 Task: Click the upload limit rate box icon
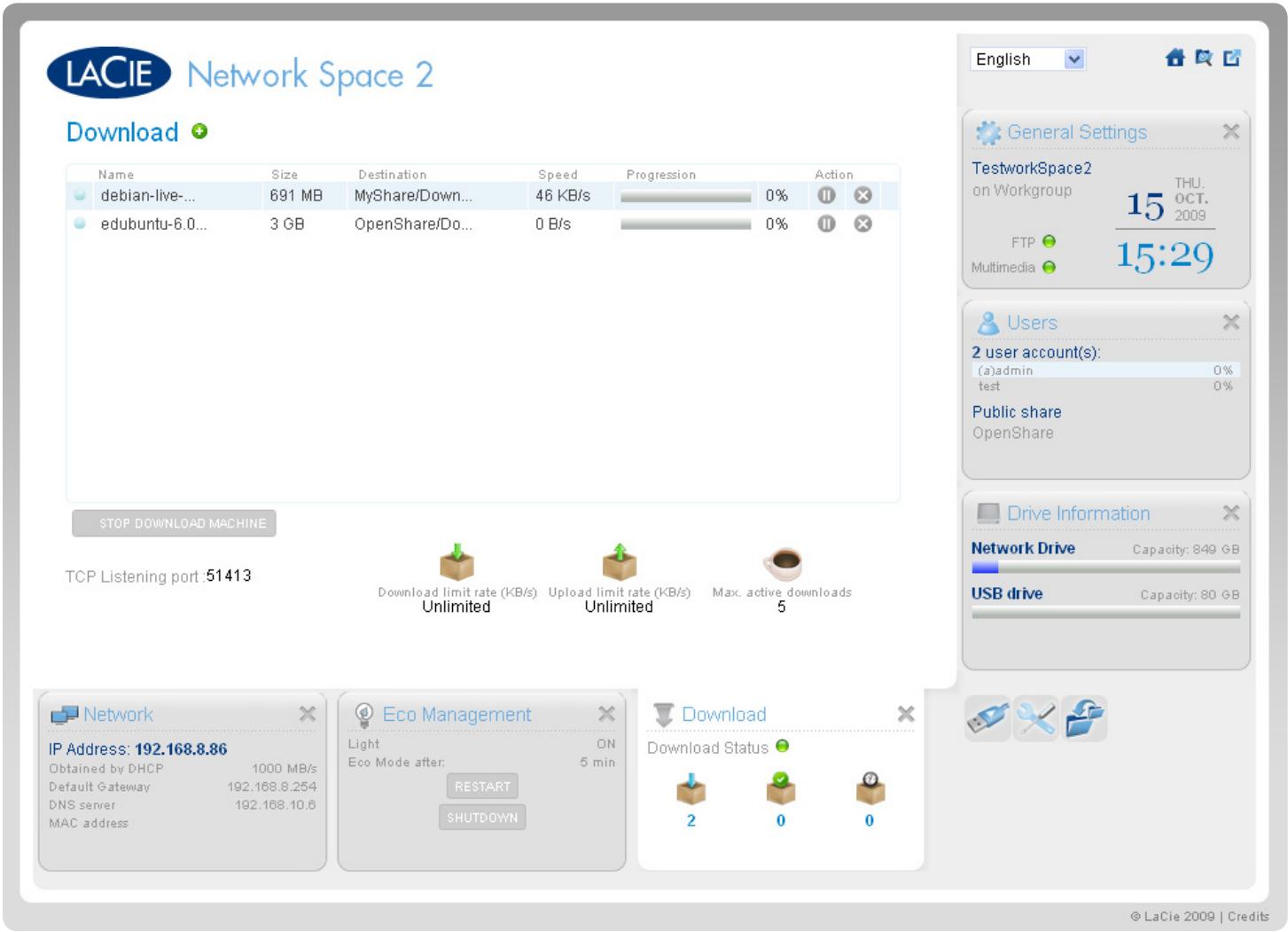620,561
